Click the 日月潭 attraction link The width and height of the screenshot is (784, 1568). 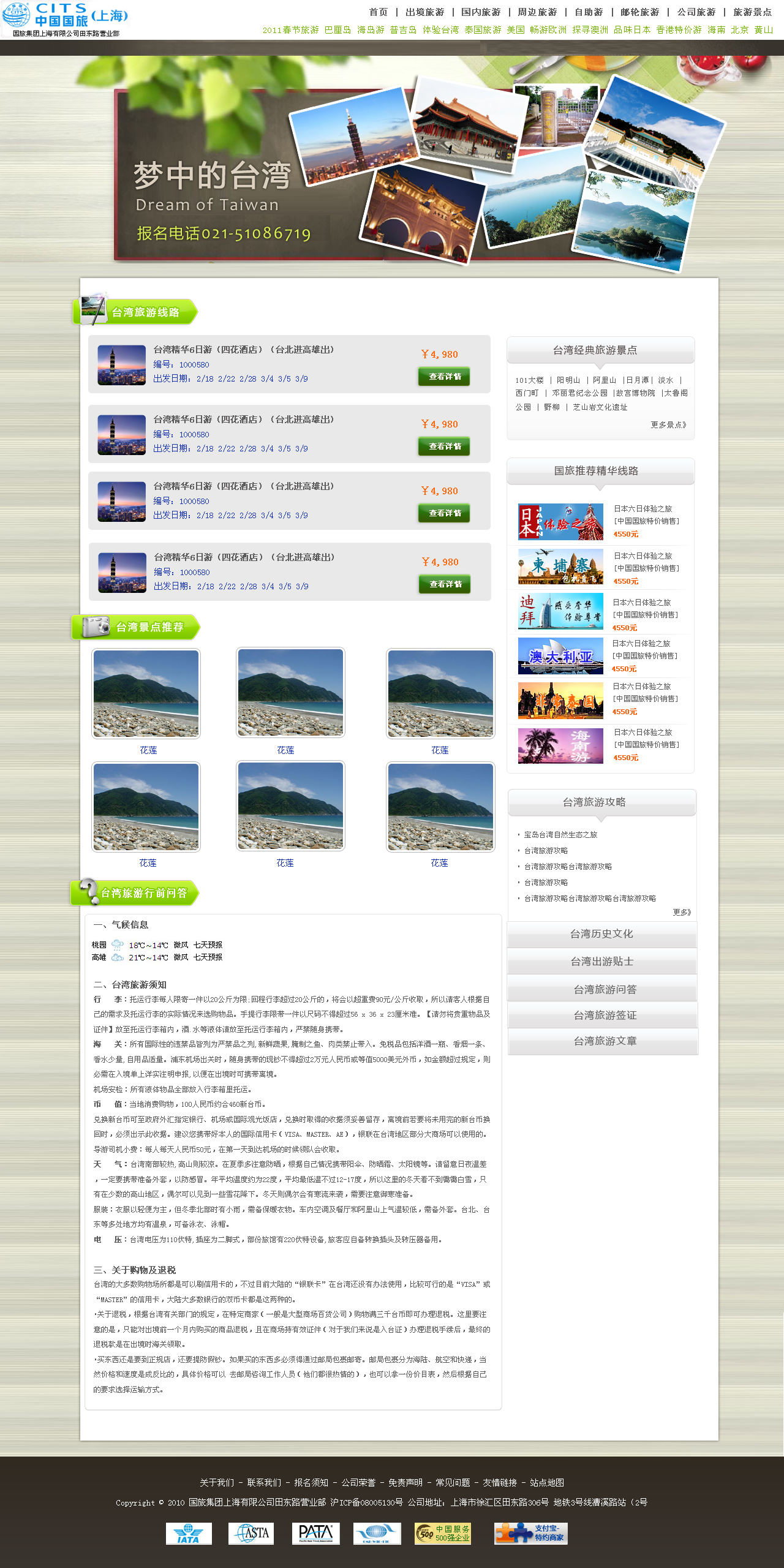(637, 380)
